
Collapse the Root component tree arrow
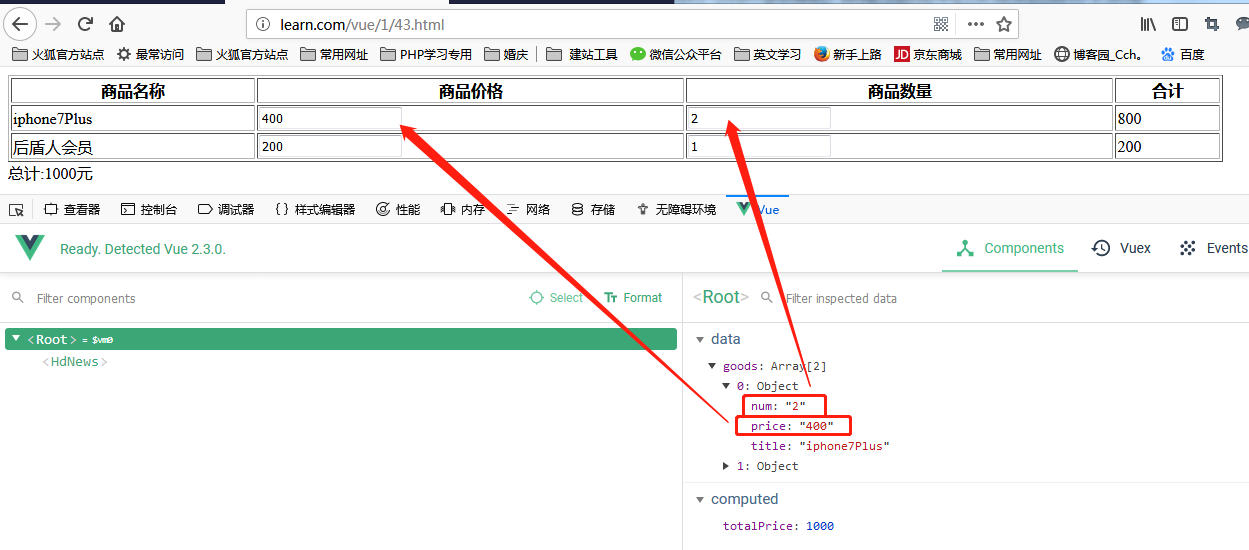click(x=16, y=339)
